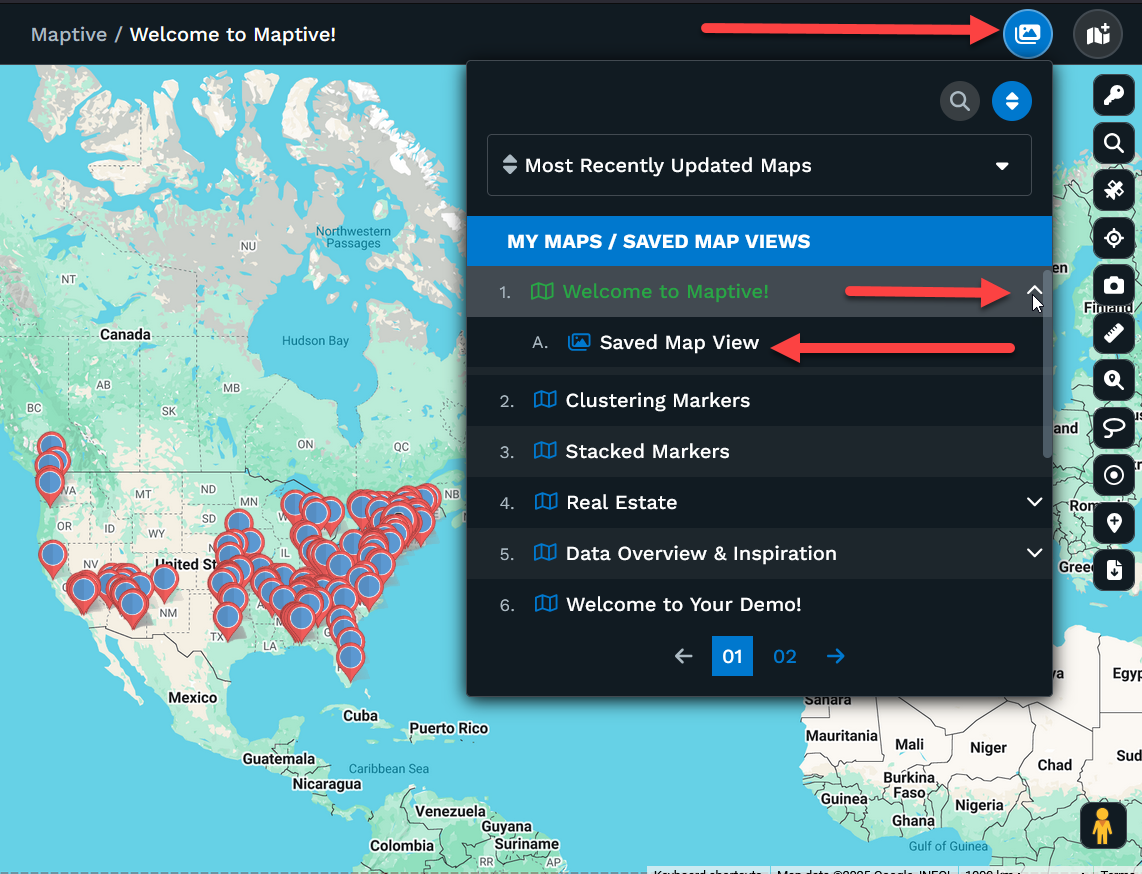The image size is (1142, 874).
Task: Take a map snapshot with camera tool
Action: (x=1113, y=285)
